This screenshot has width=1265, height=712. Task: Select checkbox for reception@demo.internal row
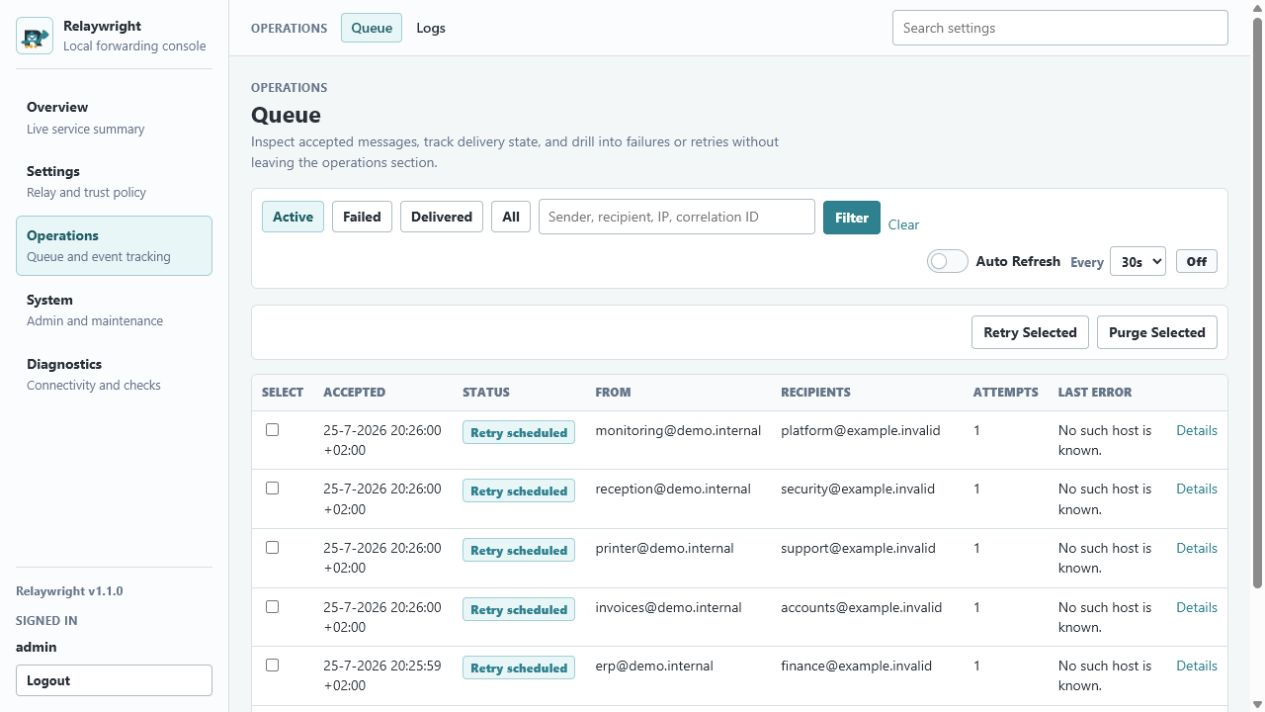point(272,488)
